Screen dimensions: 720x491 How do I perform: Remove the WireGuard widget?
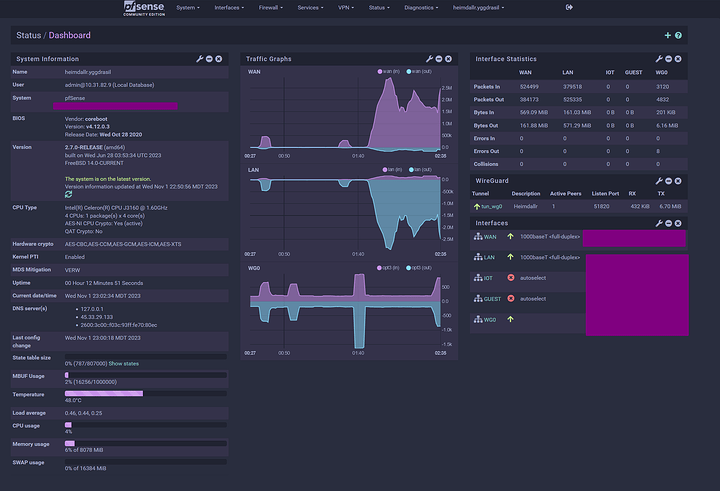tap(678, 181)
